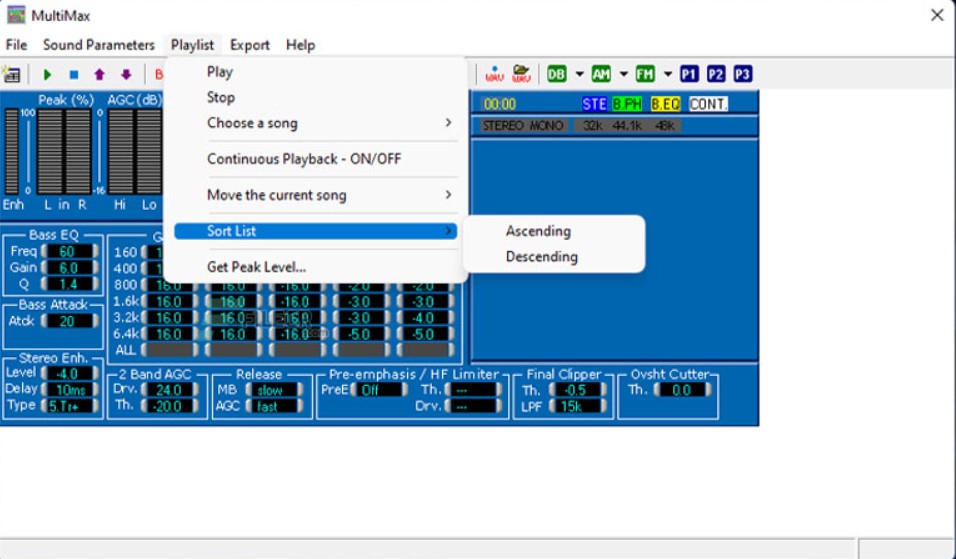Open the Help menu
Screen dimensions: 956x559
tap(301, 45)
